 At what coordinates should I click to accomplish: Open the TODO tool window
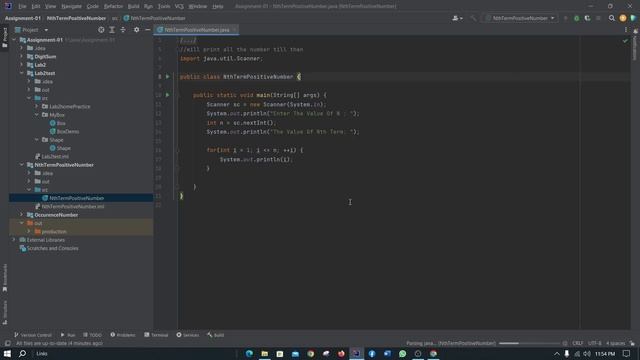[93, 335]
